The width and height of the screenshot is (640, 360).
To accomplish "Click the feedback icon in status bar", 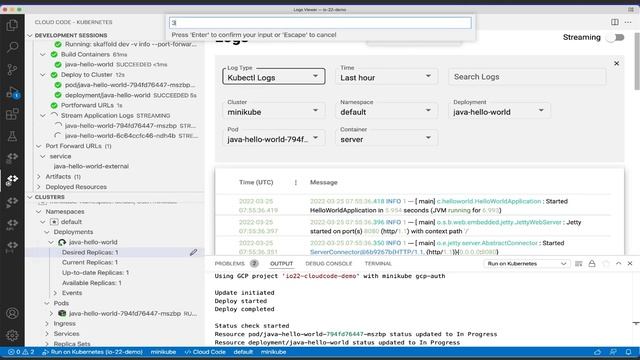I will click(x=613, y=352).
